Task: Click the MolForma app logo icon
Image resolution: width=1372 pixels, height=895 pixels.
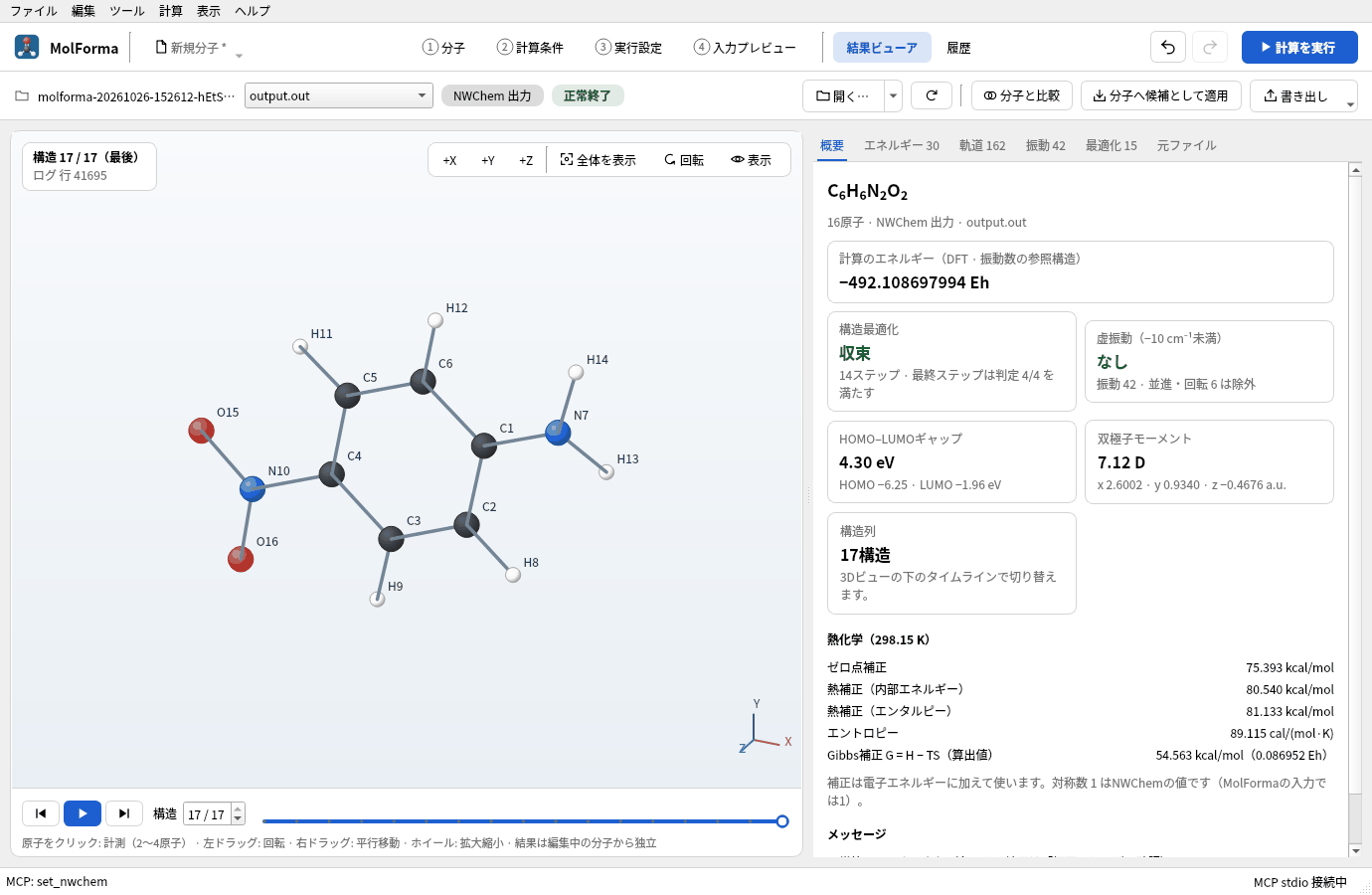Action: click(27, 47)
